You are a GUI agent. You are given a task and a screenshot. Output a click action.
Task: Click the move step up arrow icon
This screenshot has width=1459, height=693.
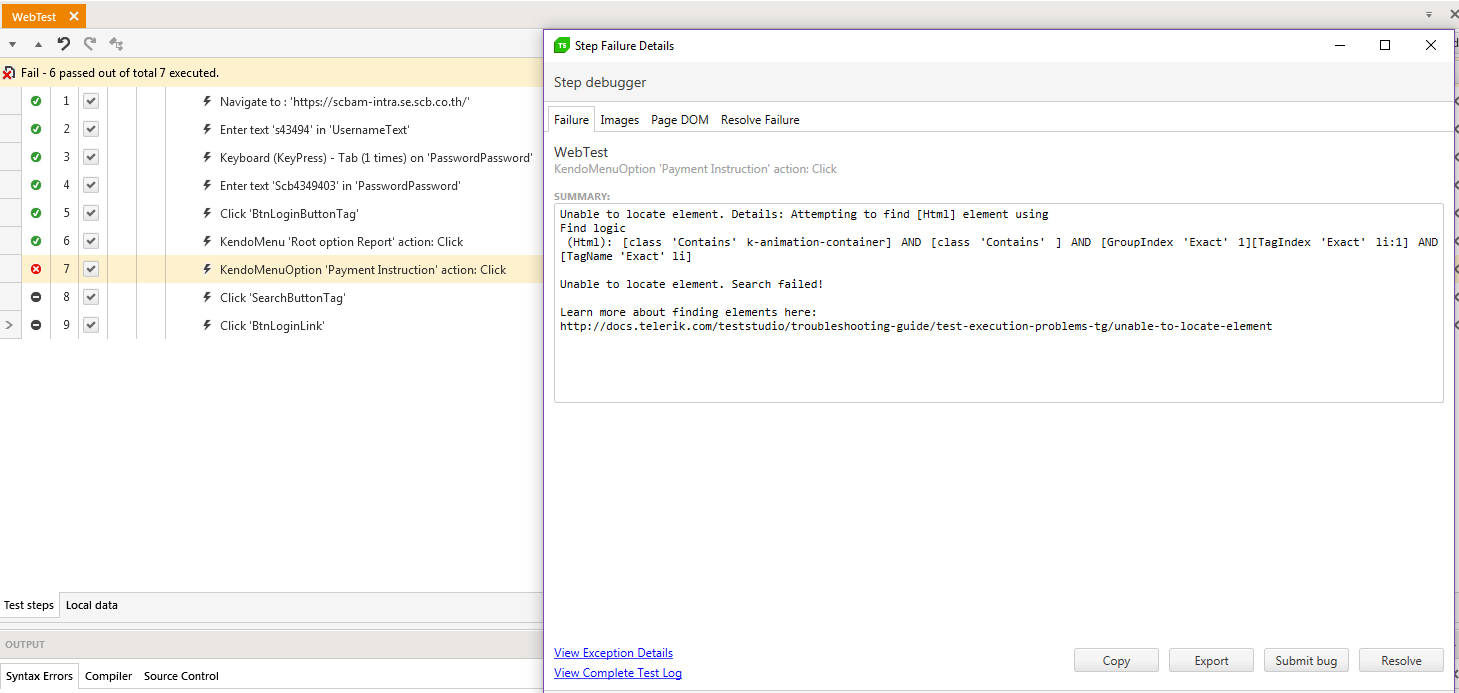click(38, 44)
